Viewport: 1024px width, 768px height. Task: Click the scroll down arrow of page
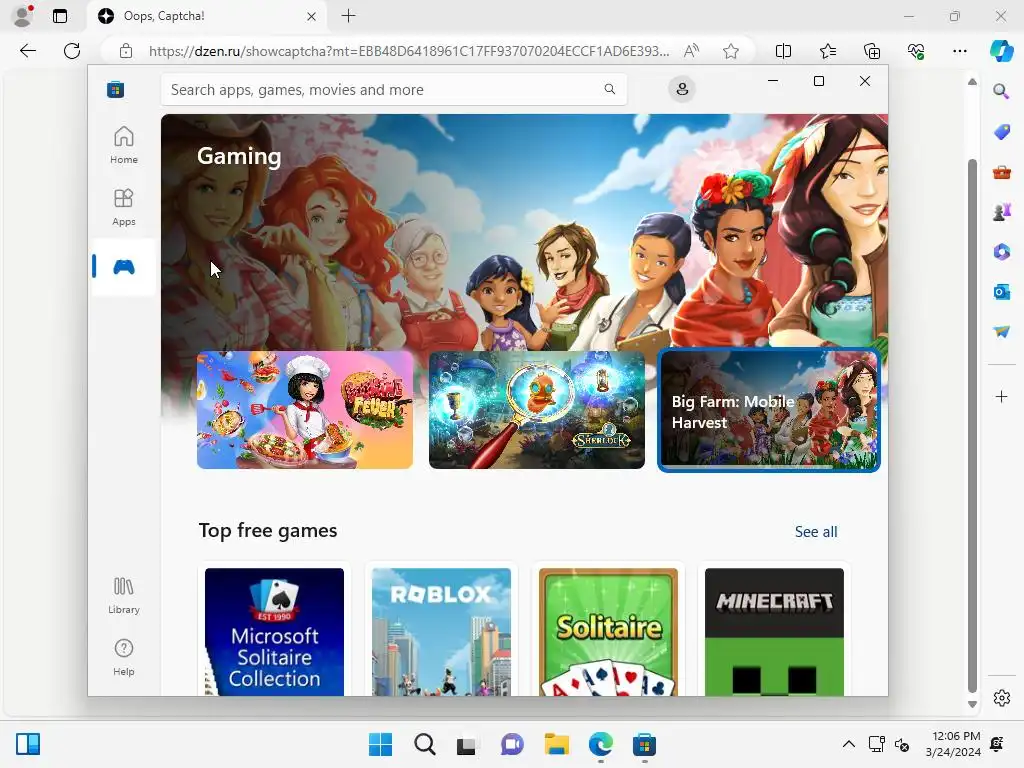pos(972,704)
